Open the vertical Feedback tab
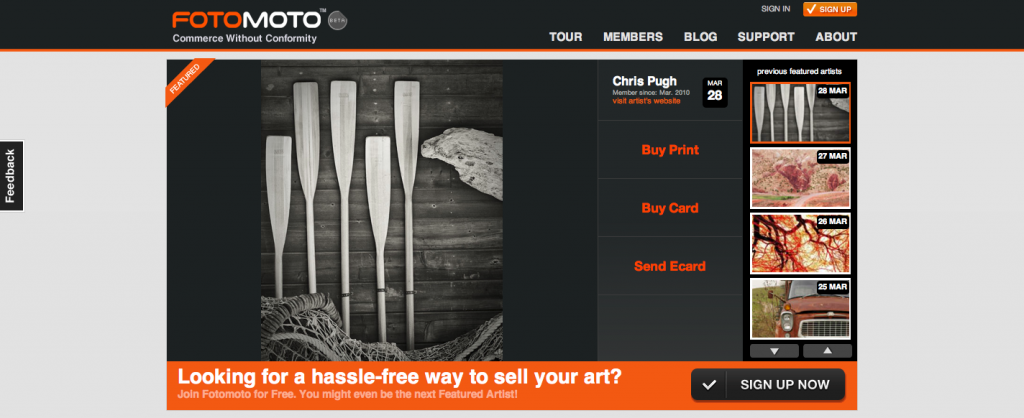This screenshot has height=418, width=1024. pos(12,176)
